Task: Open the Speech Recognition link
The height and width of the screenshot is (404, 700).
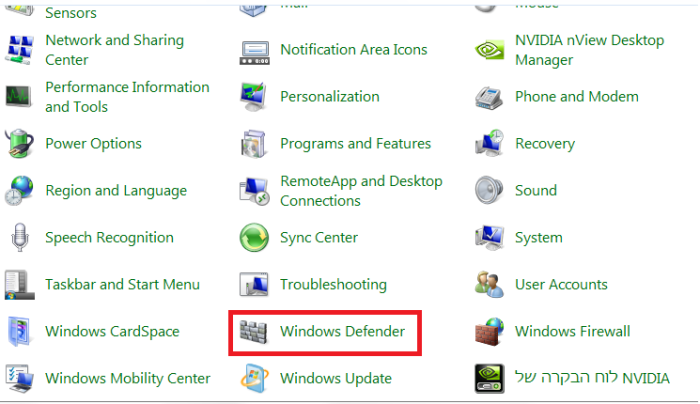Action: click(109, 237)
